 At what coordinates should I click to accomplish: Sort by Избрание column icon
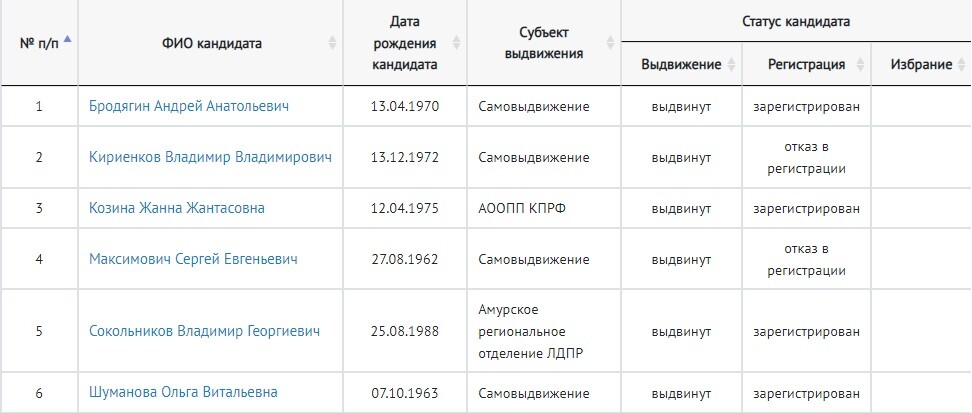(x=961, y=64)
